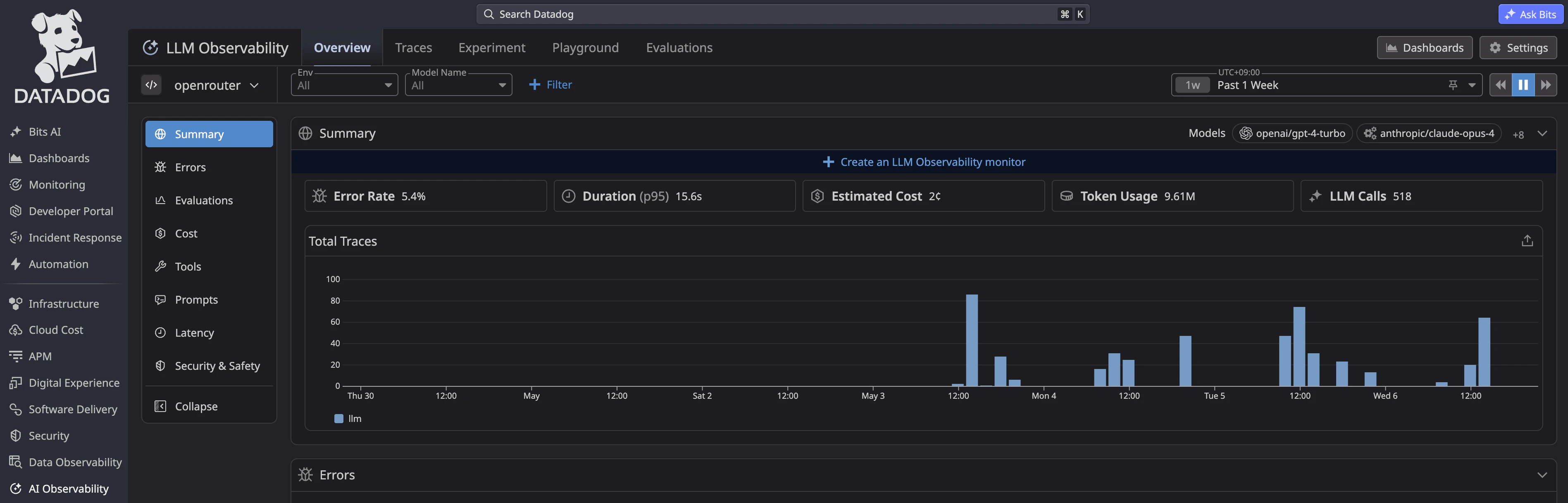
Task: Open Infrastructure in the sidebar
Action: (54, 304)
